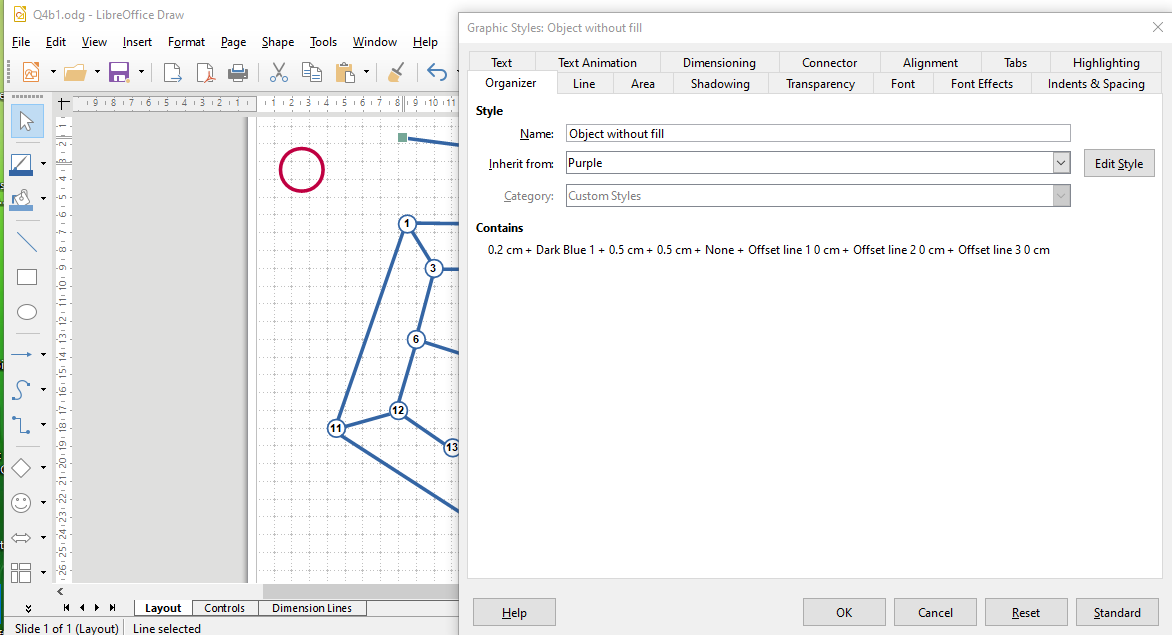Expand the Open folder dropdown arrow
The height and width of the screenshot is (635, 1172).
(x=97, y=72)
